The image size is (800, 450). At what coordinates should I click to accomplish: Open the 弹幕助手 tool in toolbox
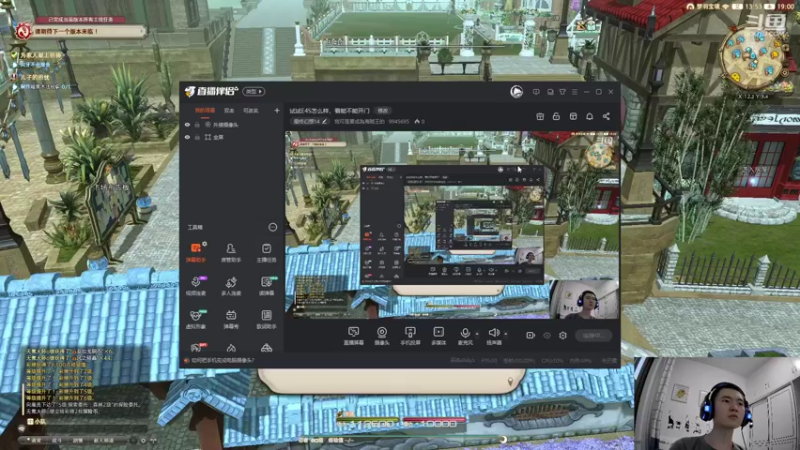tap(196, 252)
